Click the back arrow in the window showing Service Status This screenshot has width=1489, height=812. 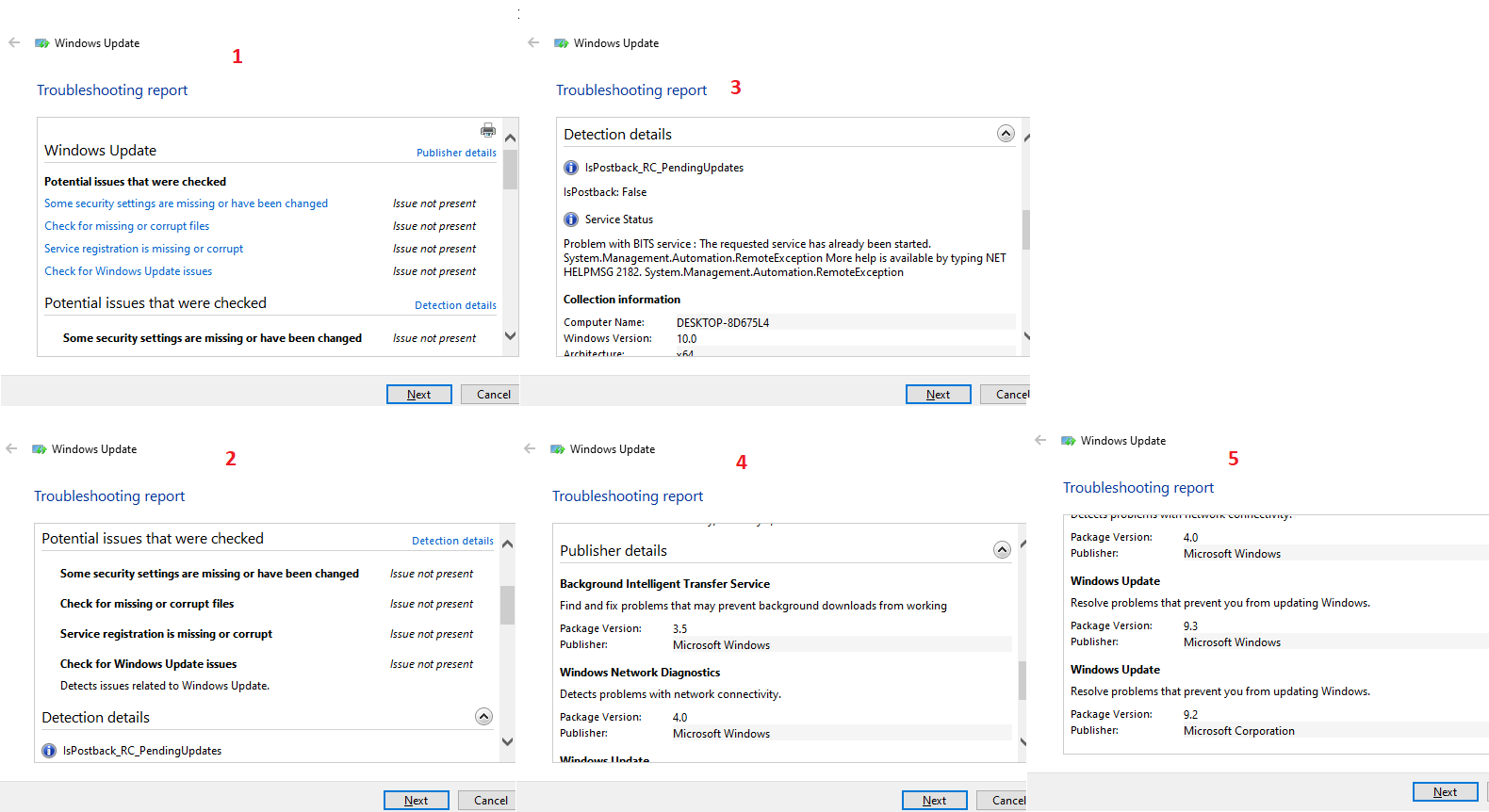[533, 42]
